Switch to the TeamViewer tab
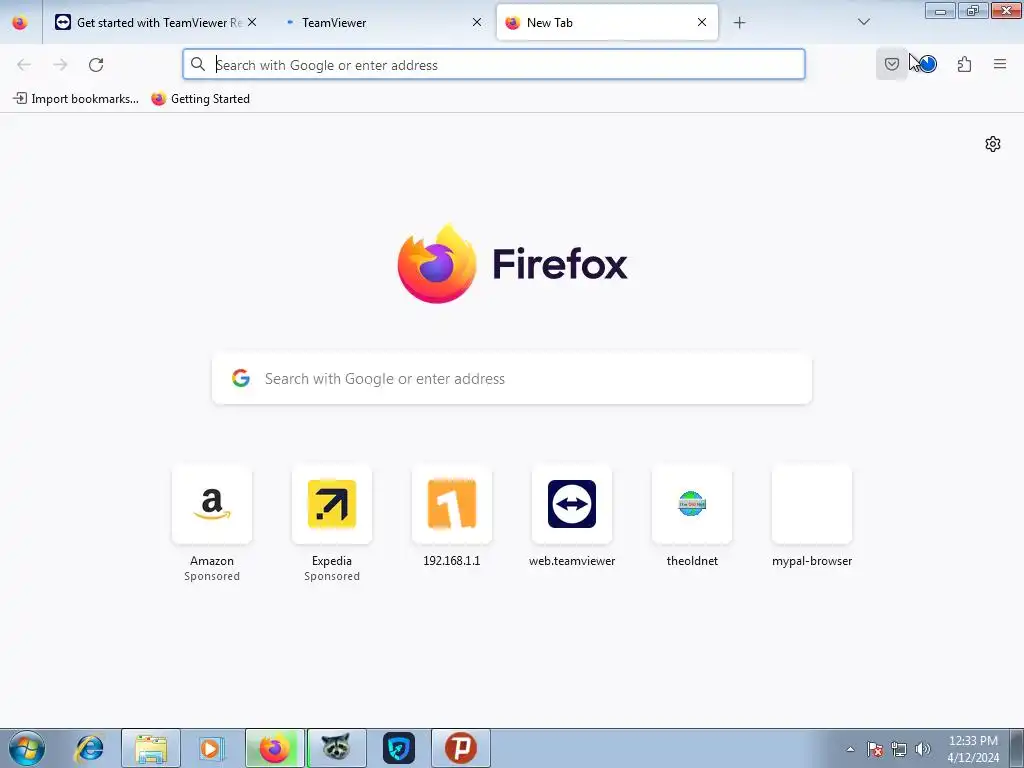This screenshot has height=768, width=1024. point(382,22)
